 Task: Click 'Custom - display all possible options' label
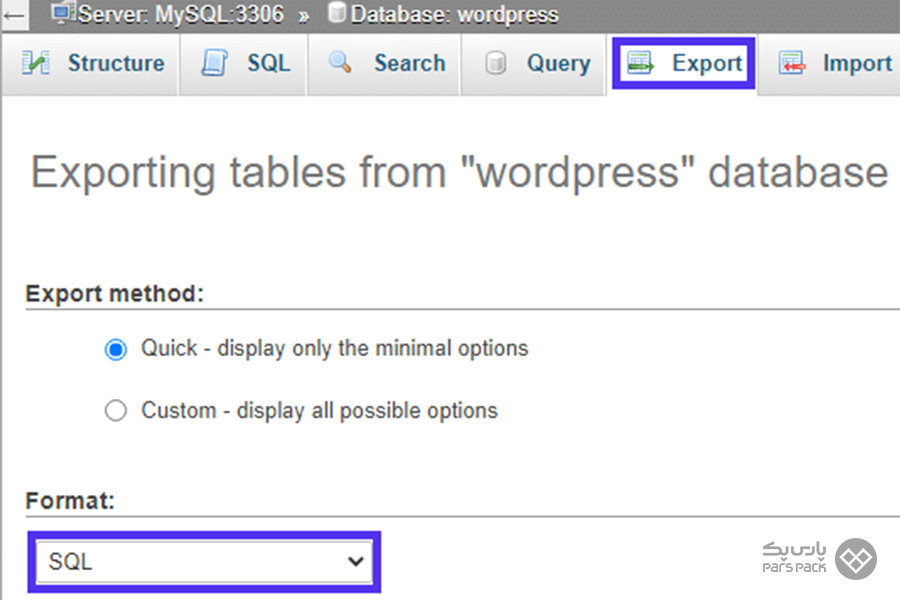point(320,411)
